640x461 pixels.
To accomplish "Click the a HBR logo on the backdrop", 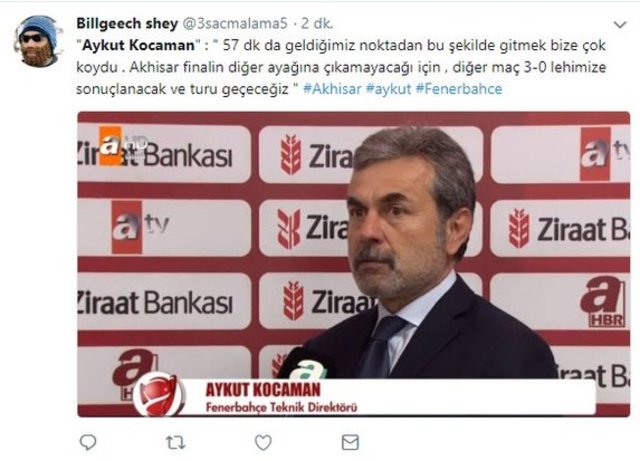I will 603,302.
